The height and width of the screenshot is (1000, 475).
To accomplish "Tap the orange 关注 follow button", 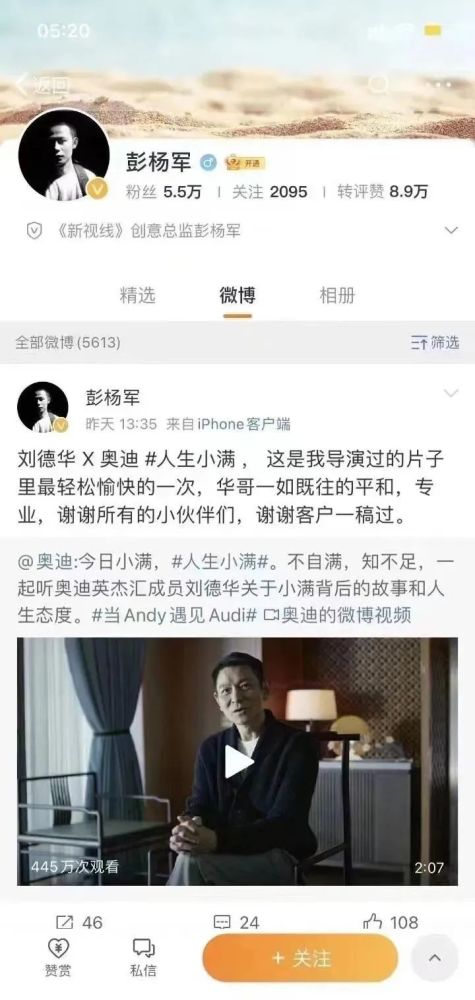I will (300, 957).
